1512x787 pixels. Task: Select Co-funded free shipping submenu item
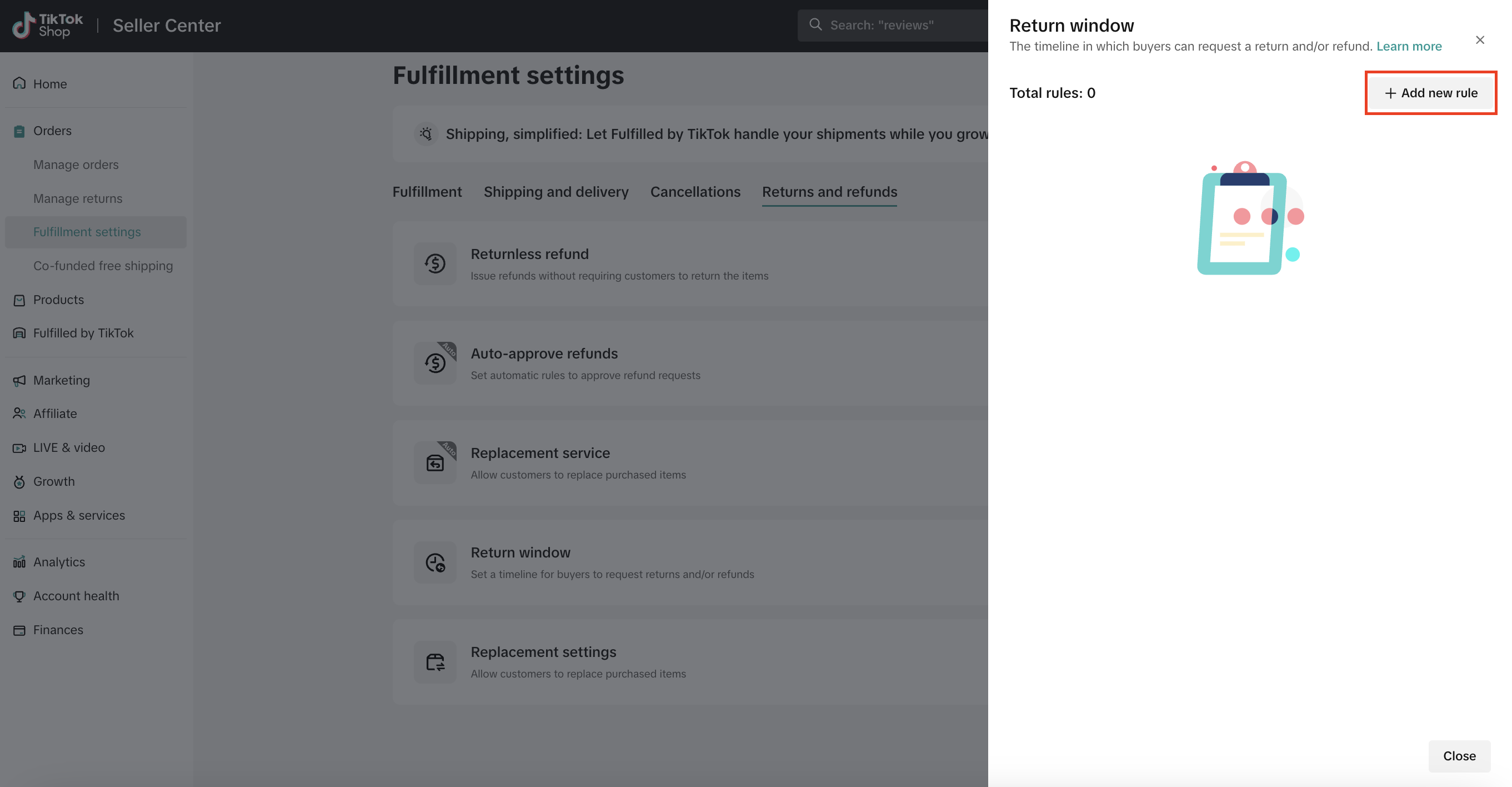(x=103, y=266)
